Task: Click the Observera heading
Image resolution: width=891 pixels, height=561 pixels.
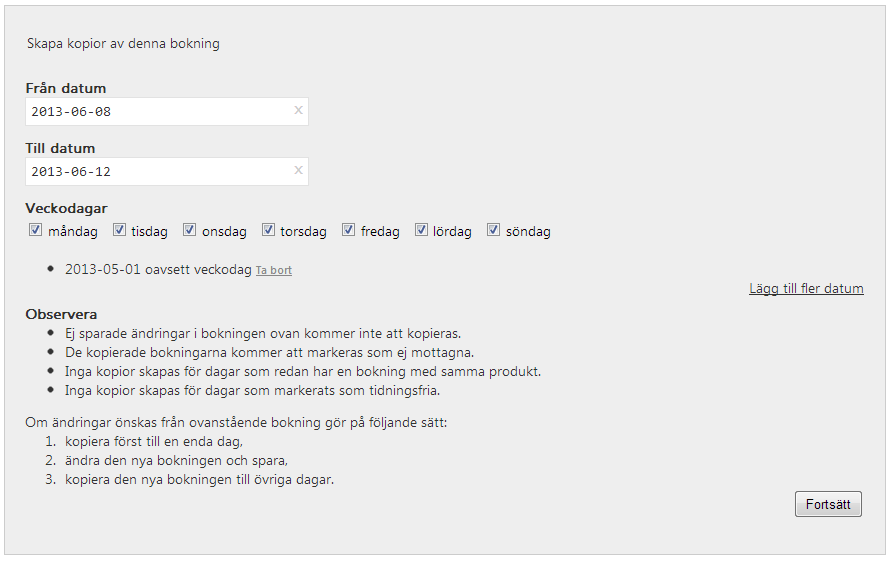Action: point(61,314)
